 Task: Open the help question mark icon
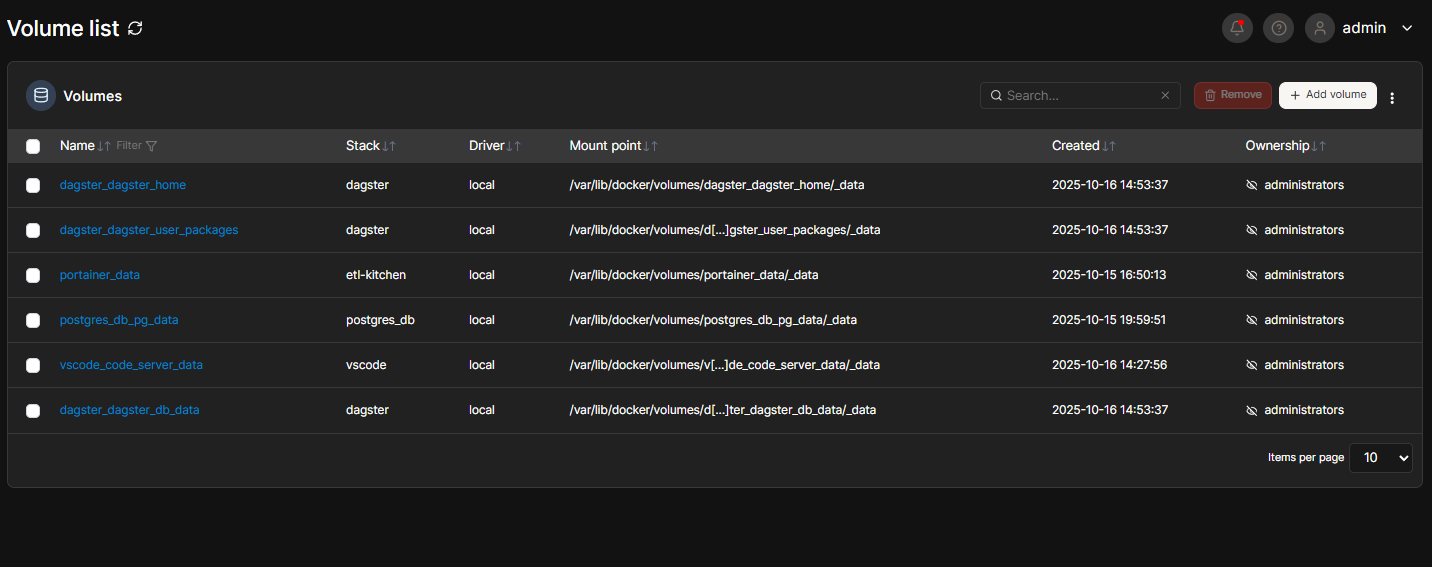1278,28
